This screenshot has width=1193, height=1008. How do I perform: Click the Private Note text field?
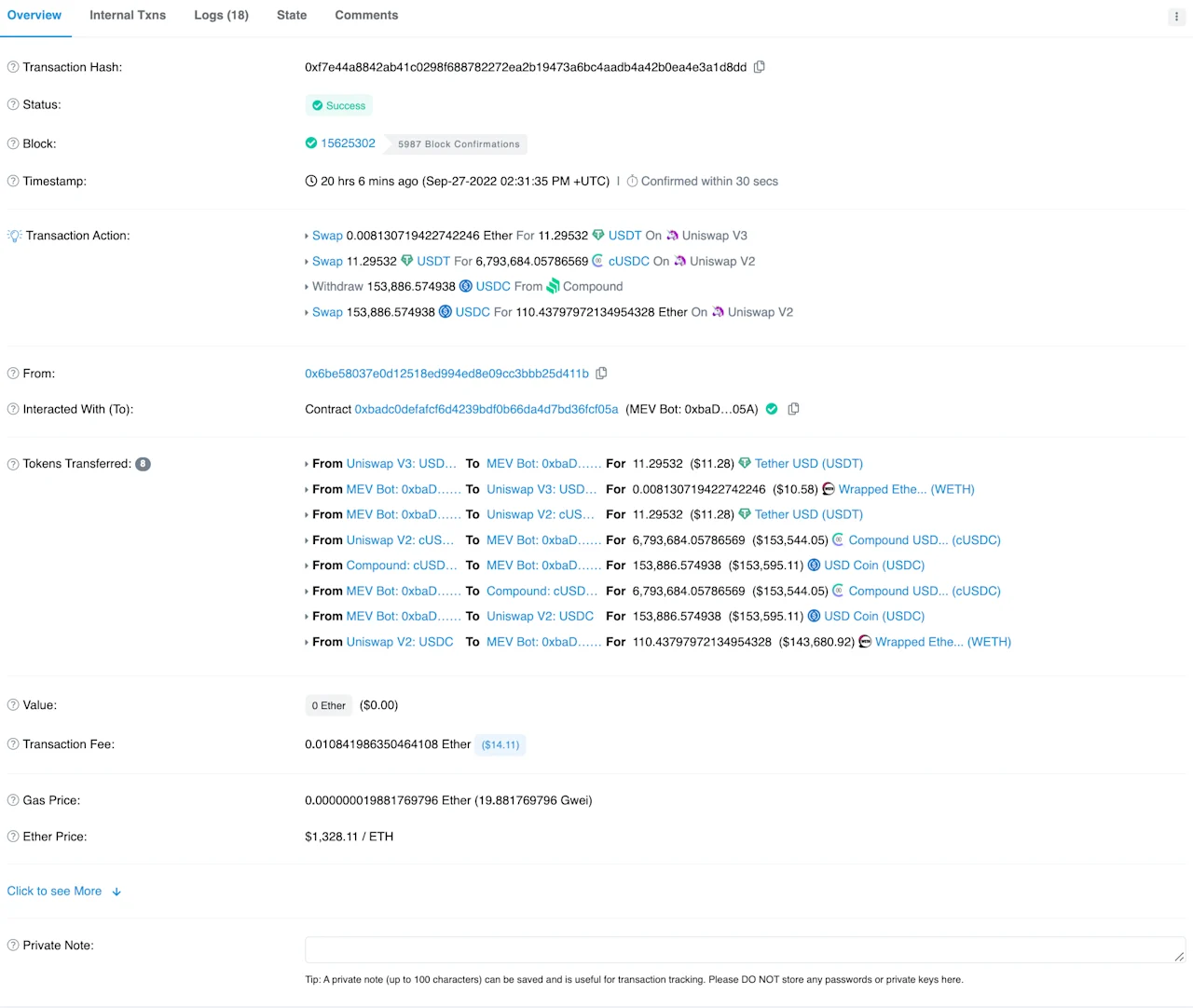745,949
